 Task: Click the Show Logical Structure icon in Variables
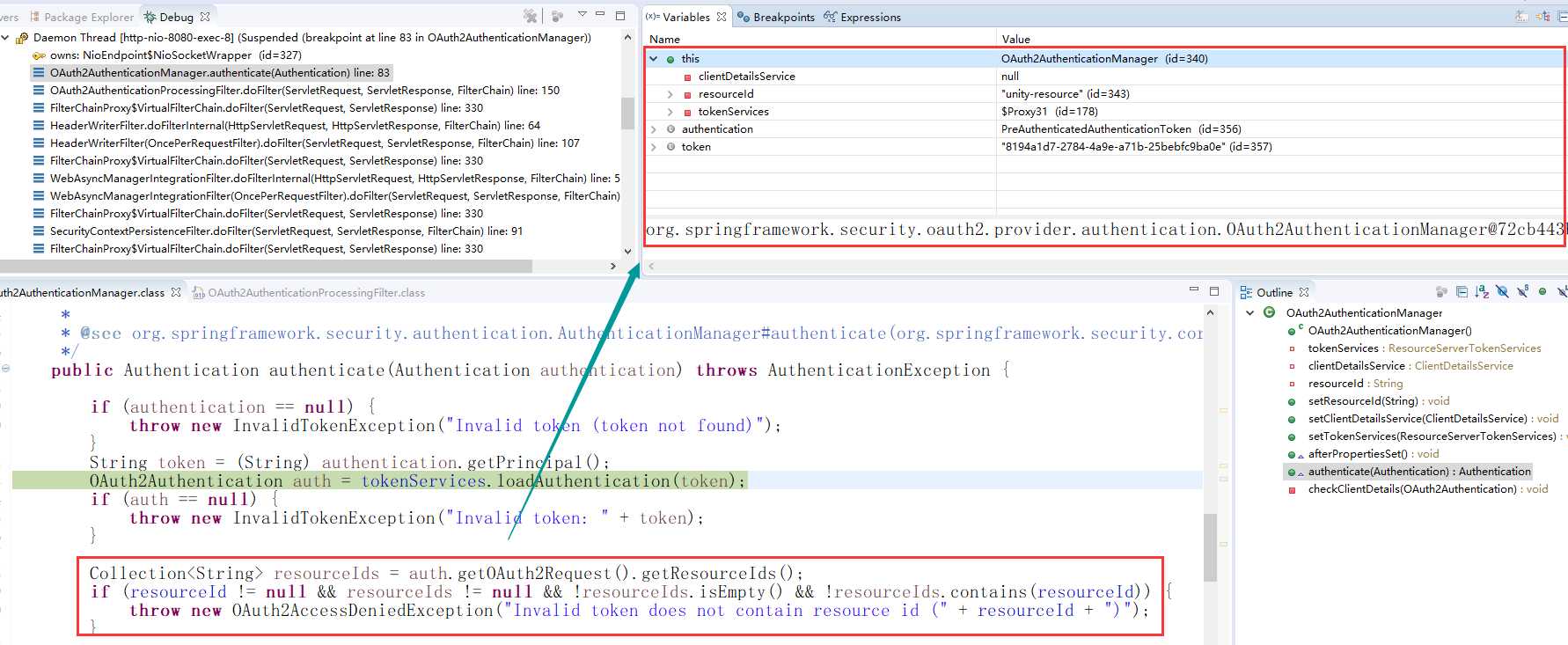tap(1542, 16)
